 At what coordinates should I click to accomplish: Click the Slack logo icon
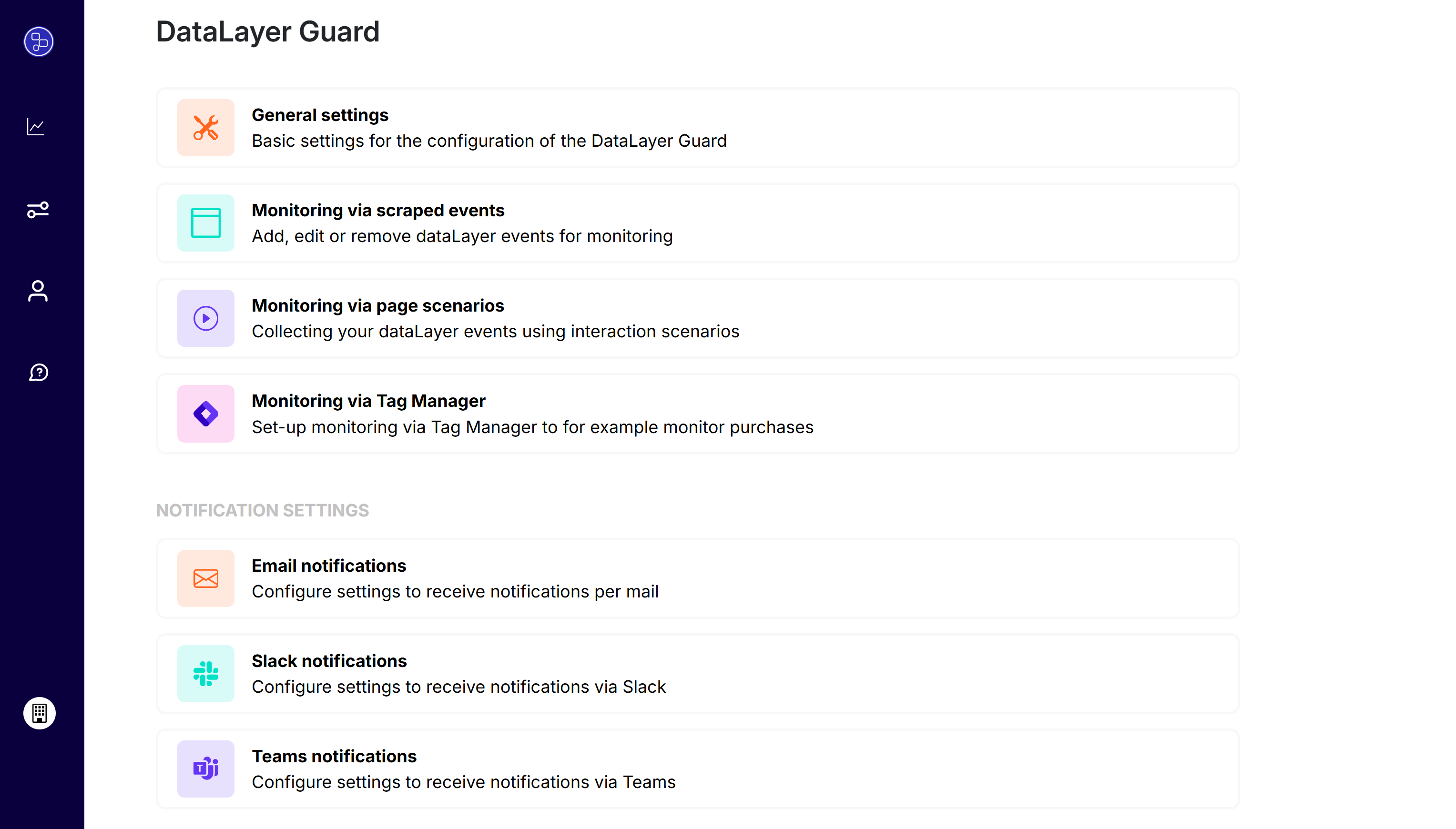click(x=206, y=674)
